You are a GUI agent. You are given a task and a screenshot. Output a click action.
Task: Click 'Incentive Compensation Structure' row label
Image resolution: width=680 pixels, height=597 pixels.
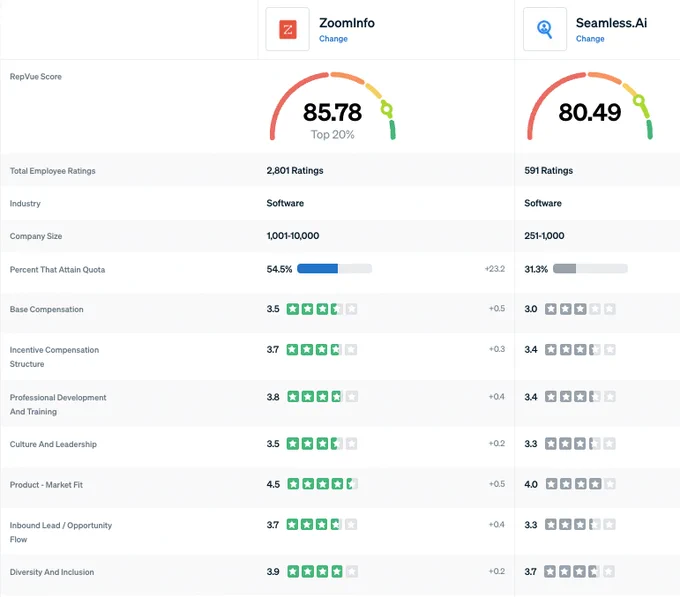[x=54, y=357]
